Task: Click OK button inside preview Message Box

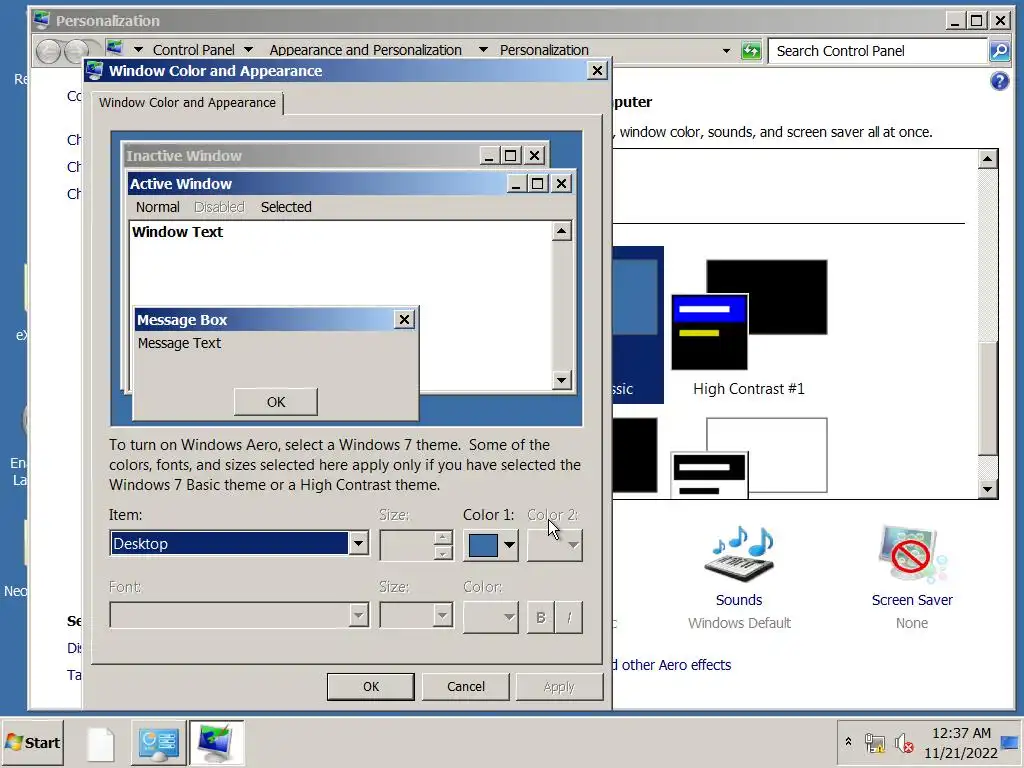Action: pyautogui.click(x=276, y=402)
